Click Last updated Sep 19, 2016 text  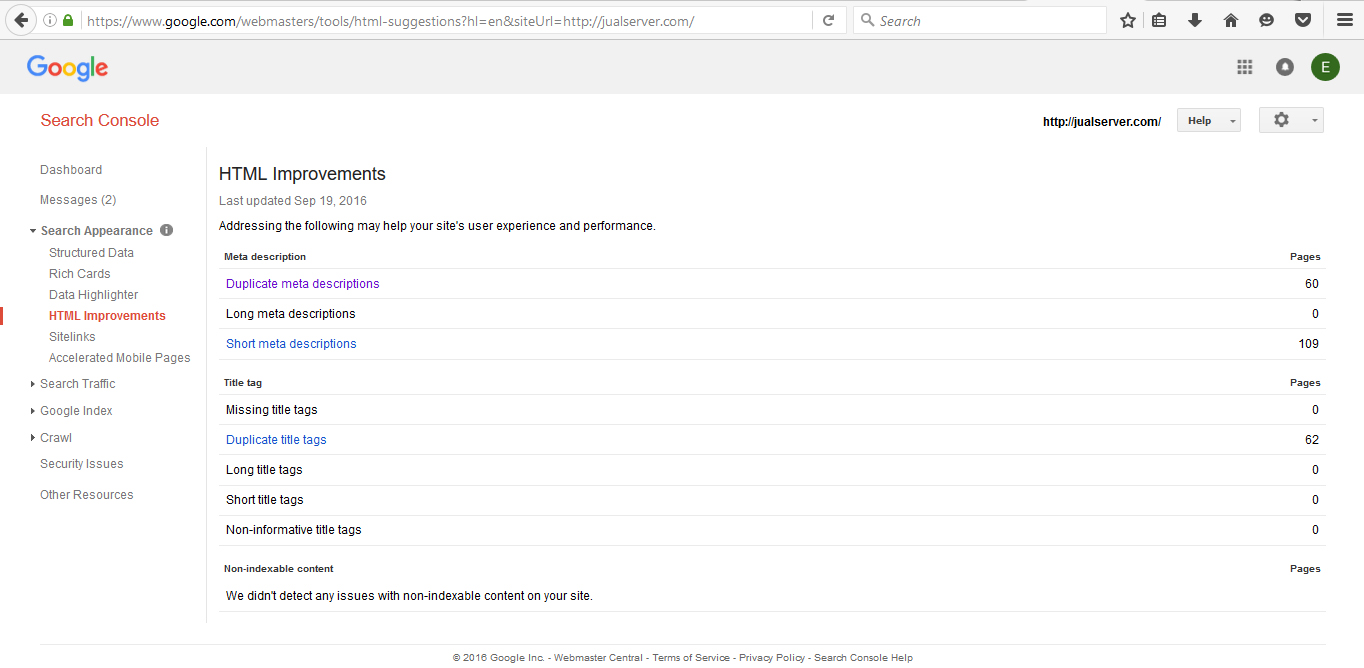[x=293, y=201]
